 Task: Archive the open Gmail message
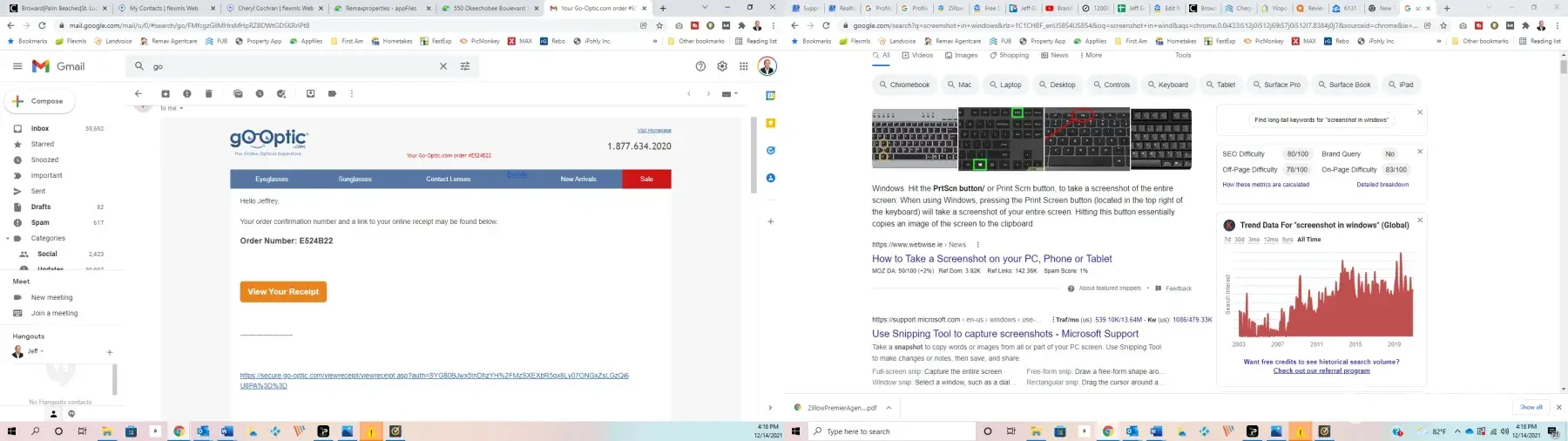click(x=166, y=93)
